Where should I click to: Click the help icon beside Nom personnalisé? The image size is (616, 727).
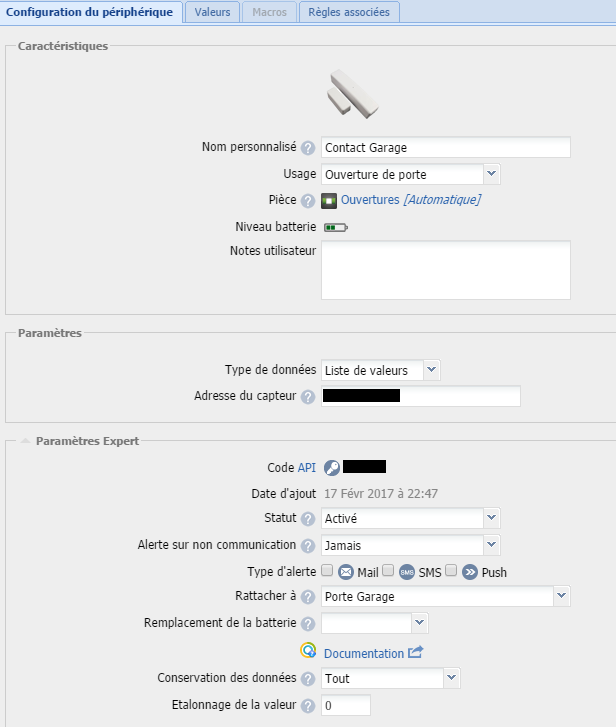coord(308,148)
